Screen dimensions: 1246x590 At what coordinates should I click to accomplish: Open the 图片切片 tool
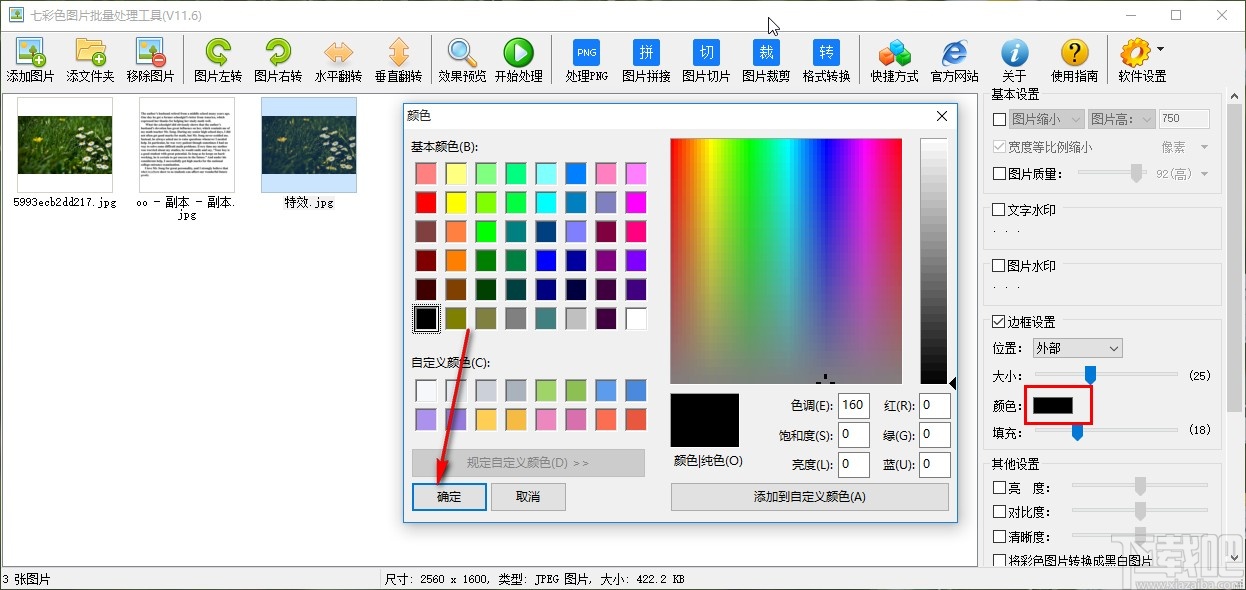(707, 60)
